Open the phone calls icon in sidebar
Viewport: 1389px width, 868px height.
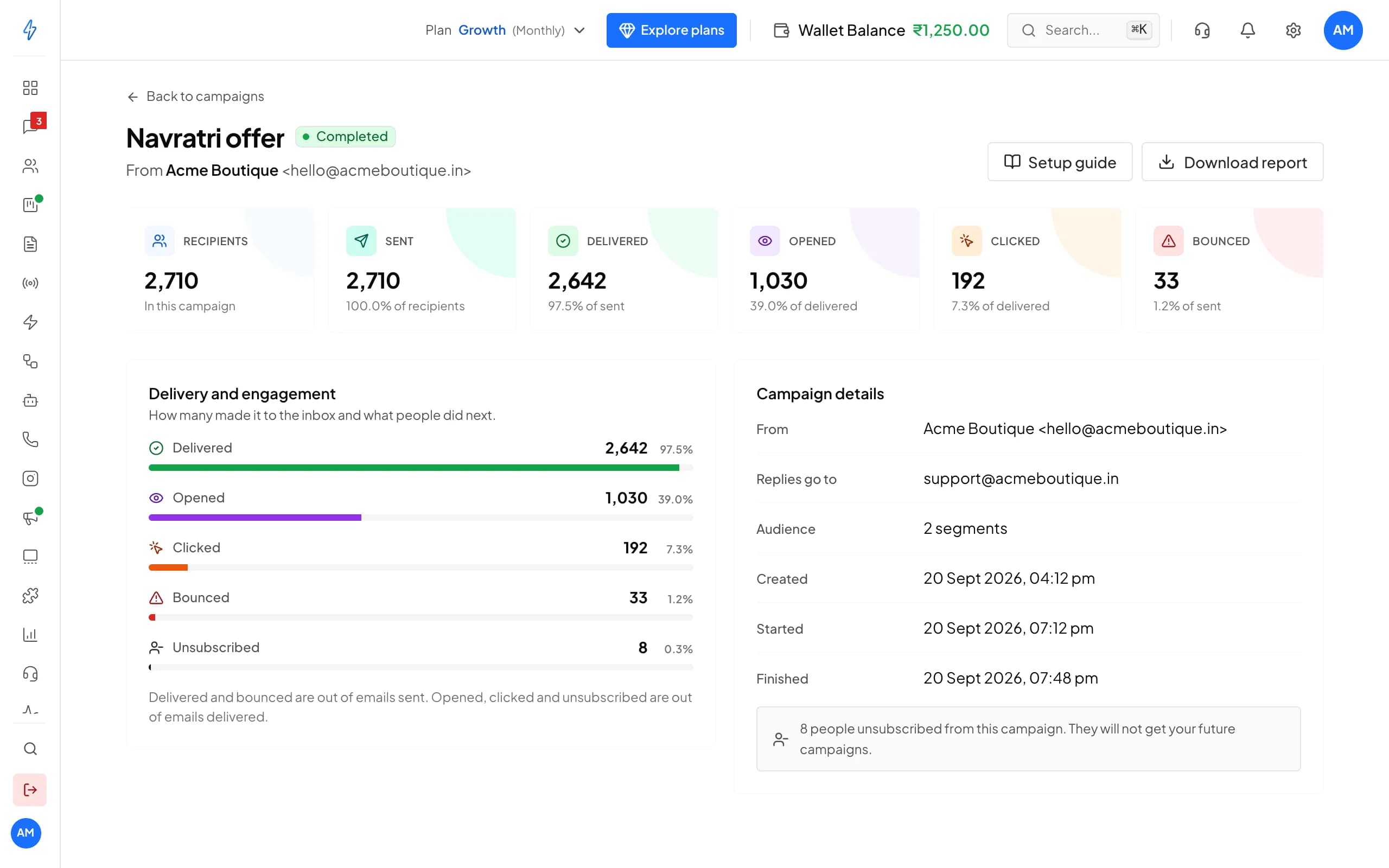click(x=30, y=439)
